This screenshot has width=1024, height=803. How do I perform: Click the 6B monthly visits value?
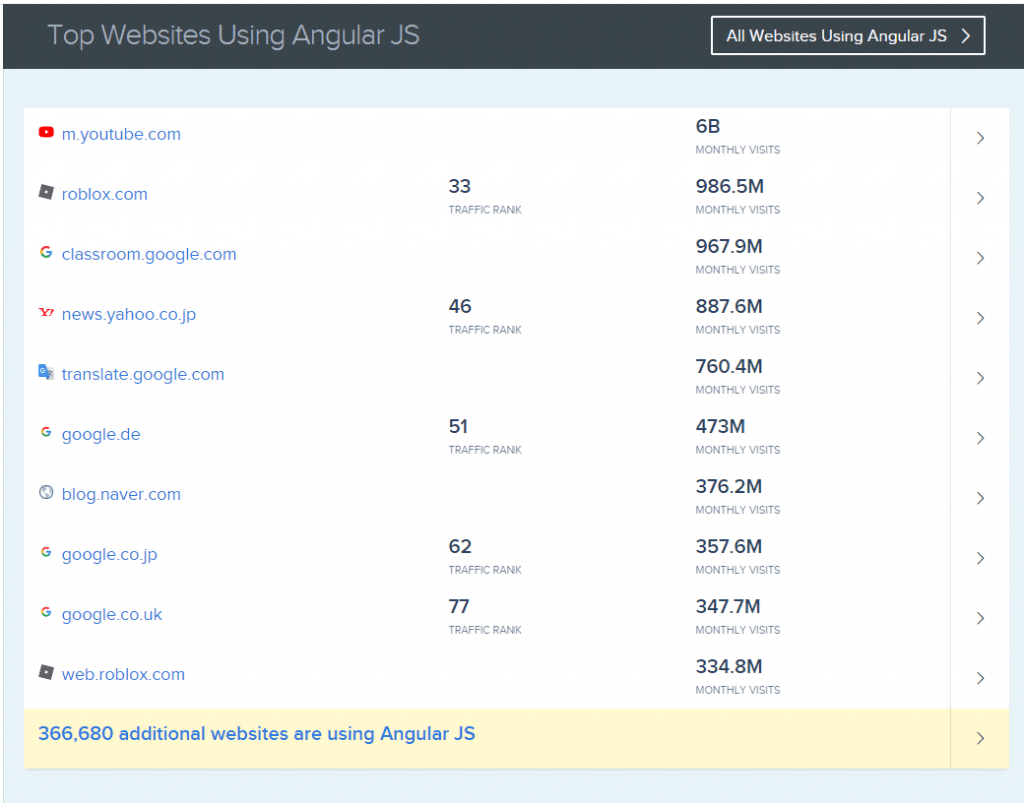click(x=708, y=127)
